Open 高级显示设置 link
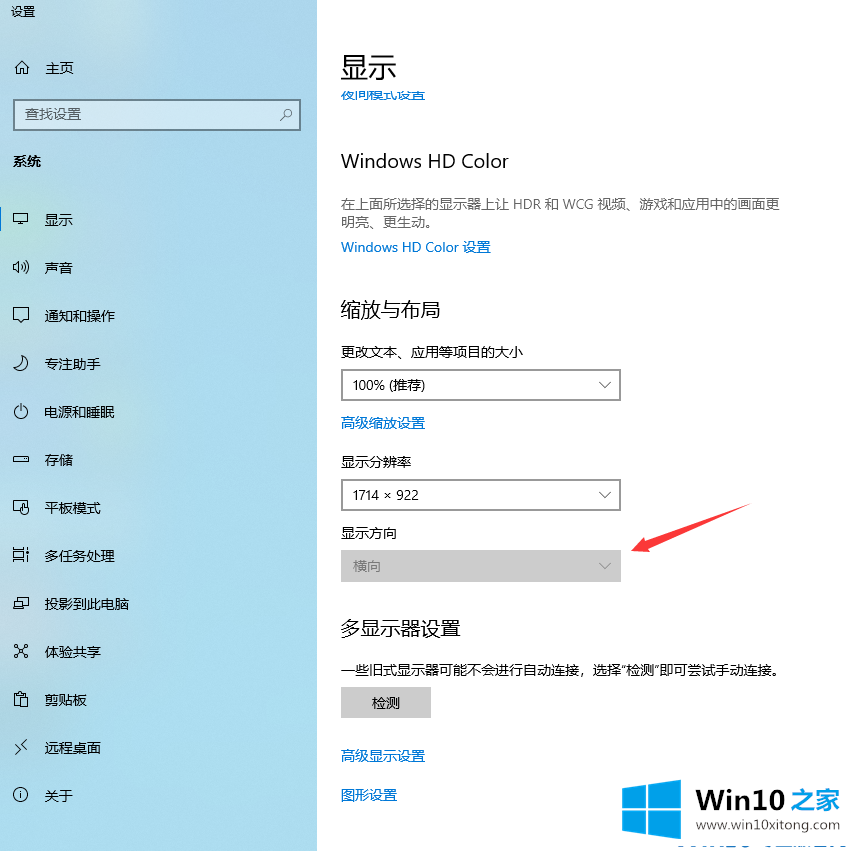852x851 pixels. pos(383,756)
